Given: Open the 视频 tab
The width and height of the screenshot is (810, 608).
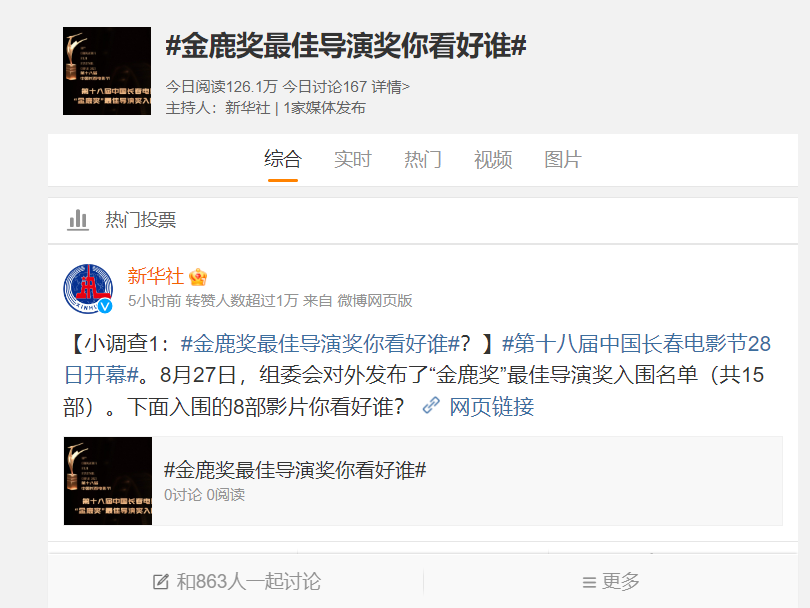Looking at the screenshot, I should pos(493,159).
